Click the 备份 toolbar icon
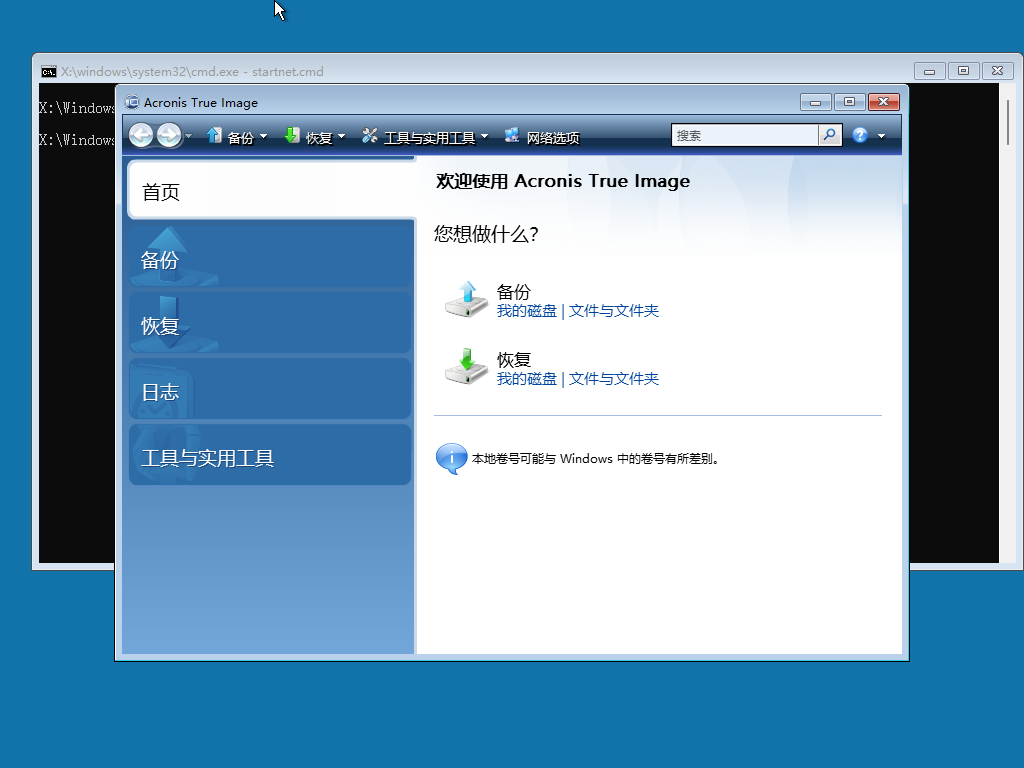The width and height of the screenshot is (1024, 768). 214,135
